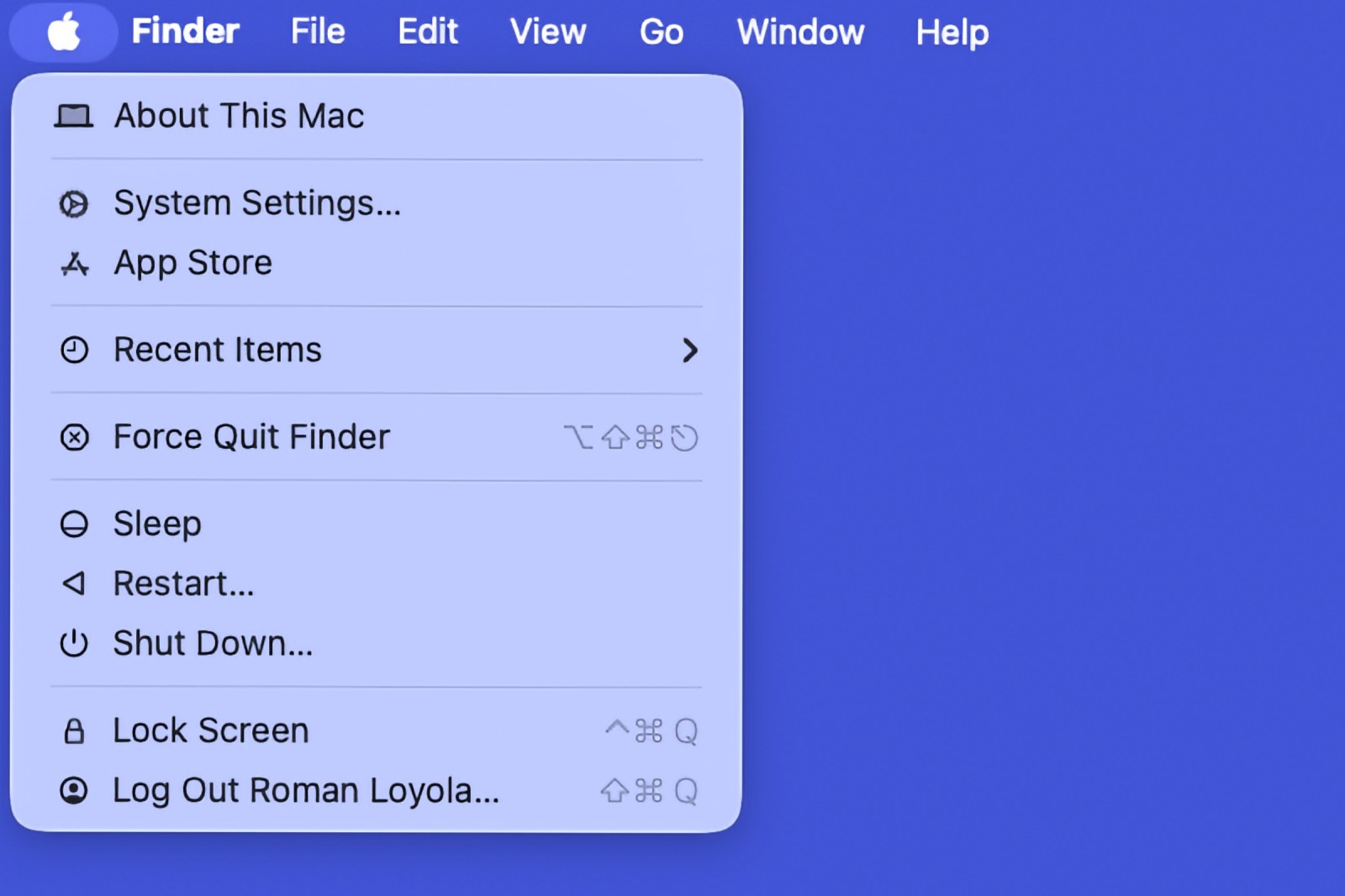Click the App Store icon
Viewport: 1345px width, 896px height.
coord(74,264)
